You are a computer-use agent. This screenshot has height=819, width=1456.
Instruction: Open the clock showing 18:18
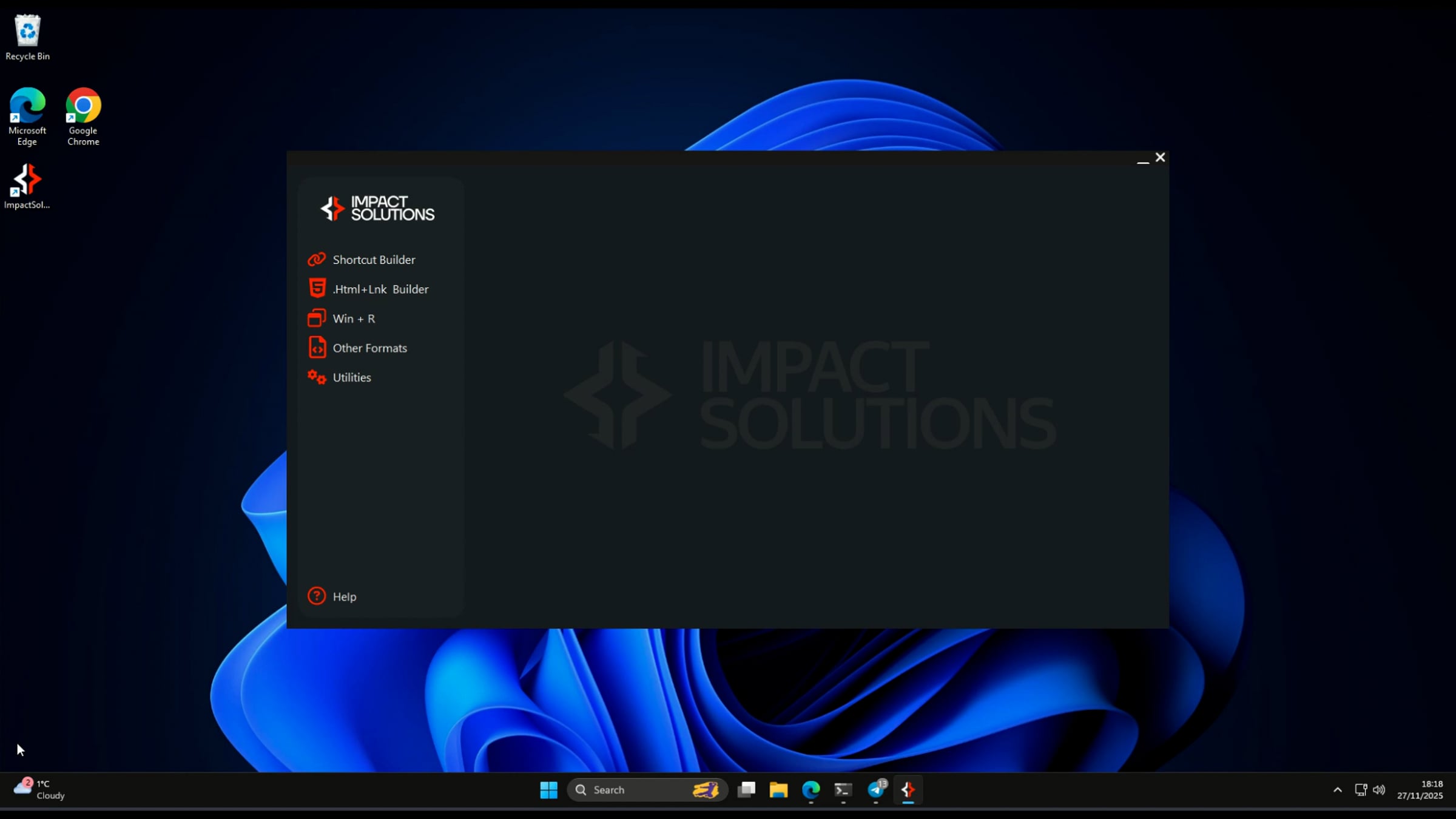click(1420, 790)
